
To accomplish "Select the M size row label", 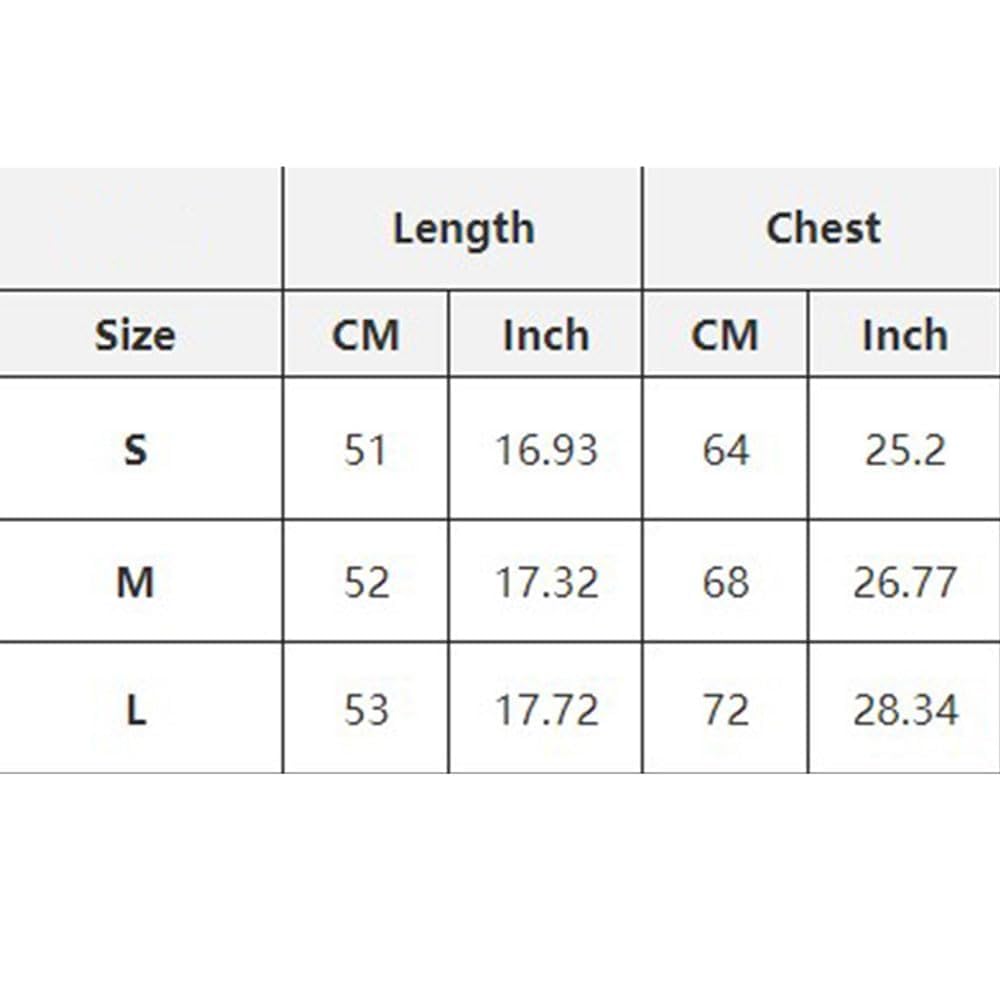I will (135, 581).
